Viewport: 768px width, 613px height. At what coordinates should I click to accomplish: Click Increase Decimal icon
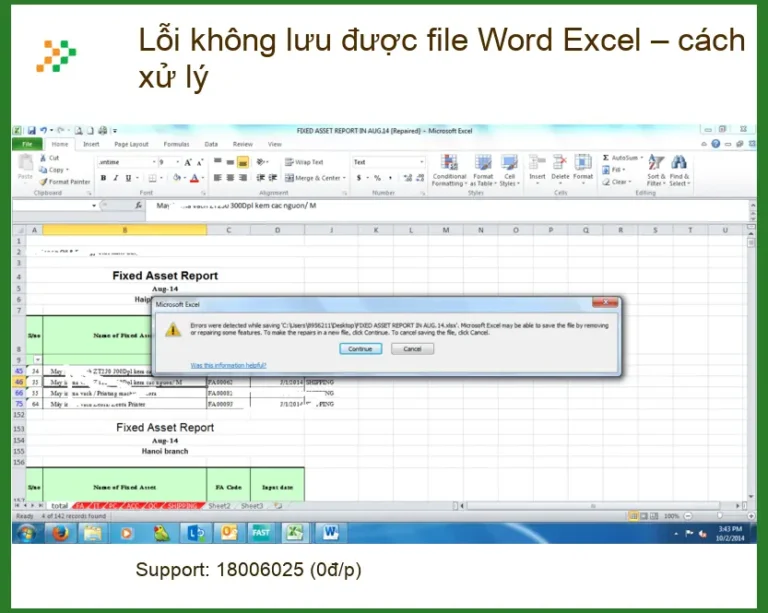[408, 178]
